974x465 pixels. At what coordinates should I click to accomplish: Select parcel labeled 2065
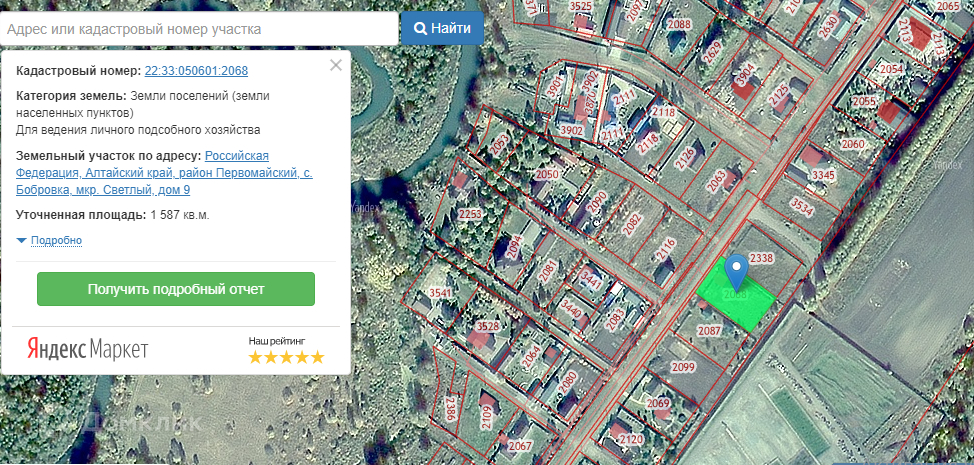[x=948, y=6]
